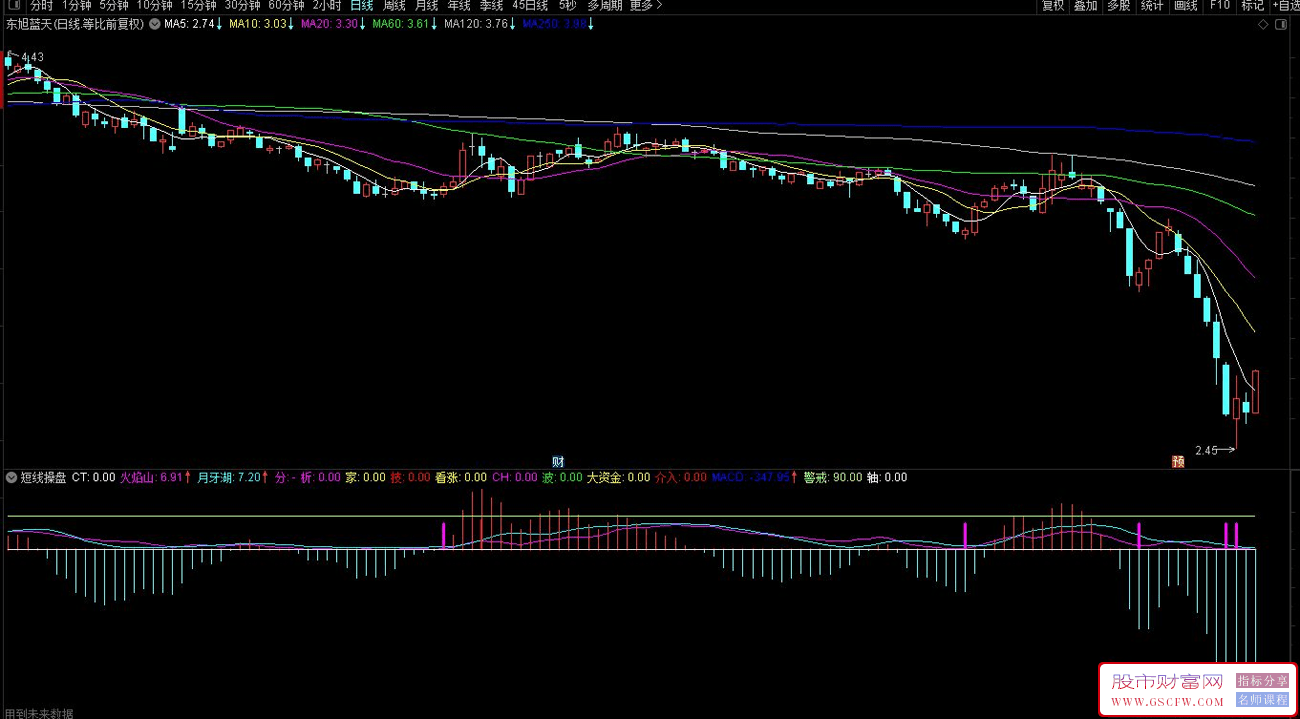1300x719 pixels.
Task: Open the 画线 drawing tools
Action: [1186, 5]
